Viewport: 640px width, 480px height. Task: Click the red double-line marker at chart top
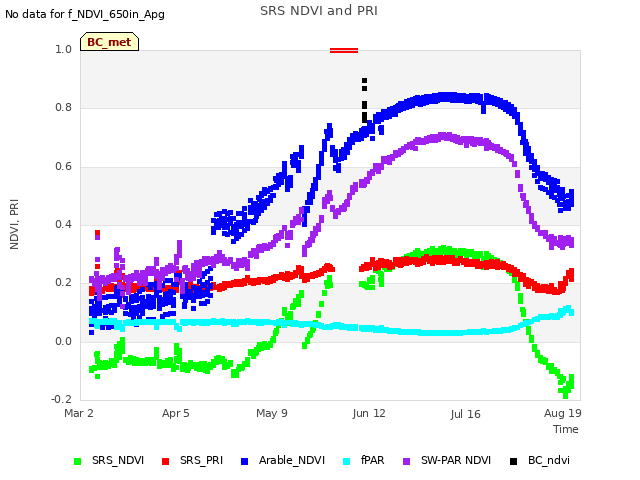coord(344,51)
